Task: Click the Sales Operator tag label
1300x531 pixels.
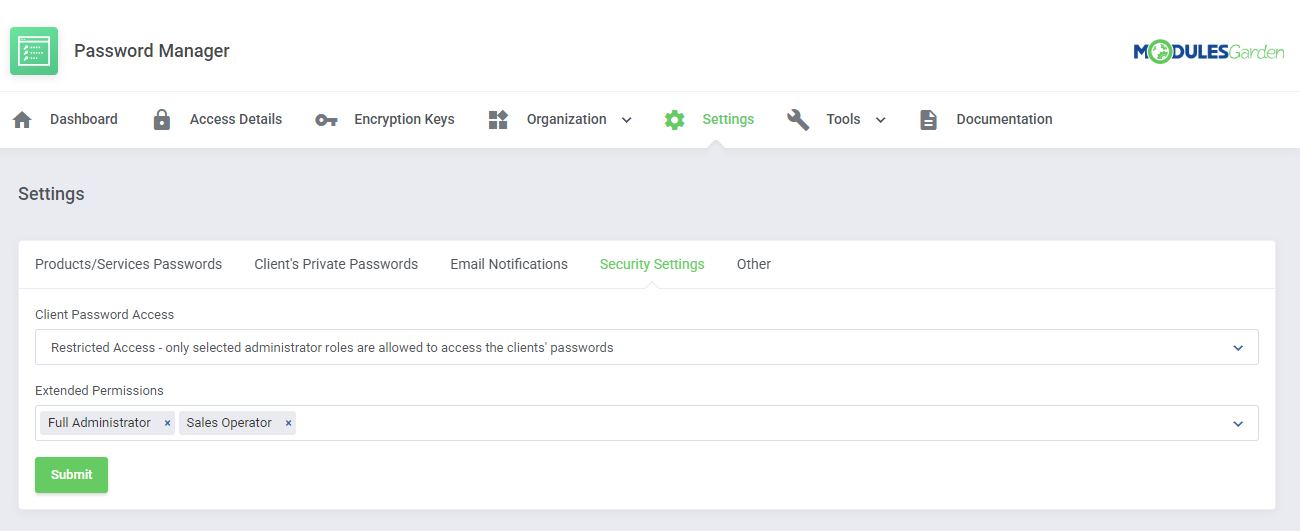Action: pos(229,423)
